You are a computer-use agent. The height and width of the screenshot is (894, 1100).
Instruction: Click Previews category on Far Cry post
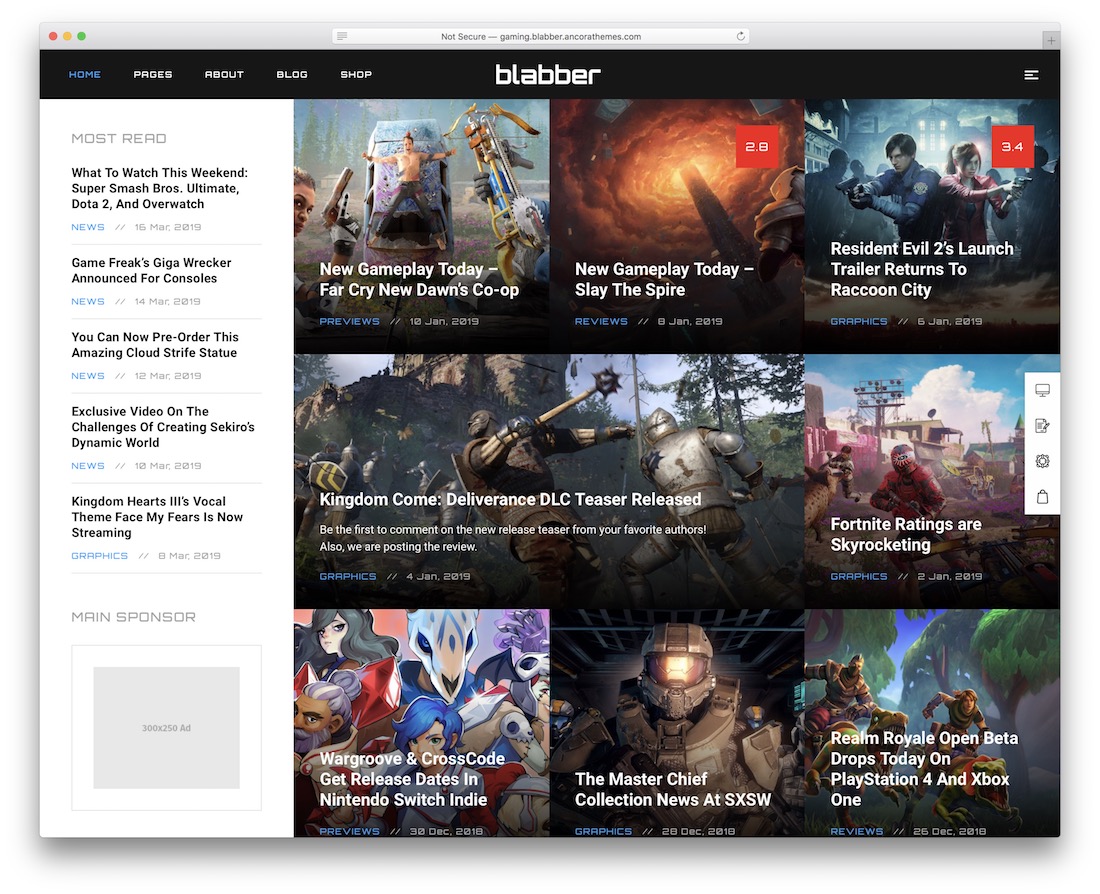point(349,321)
